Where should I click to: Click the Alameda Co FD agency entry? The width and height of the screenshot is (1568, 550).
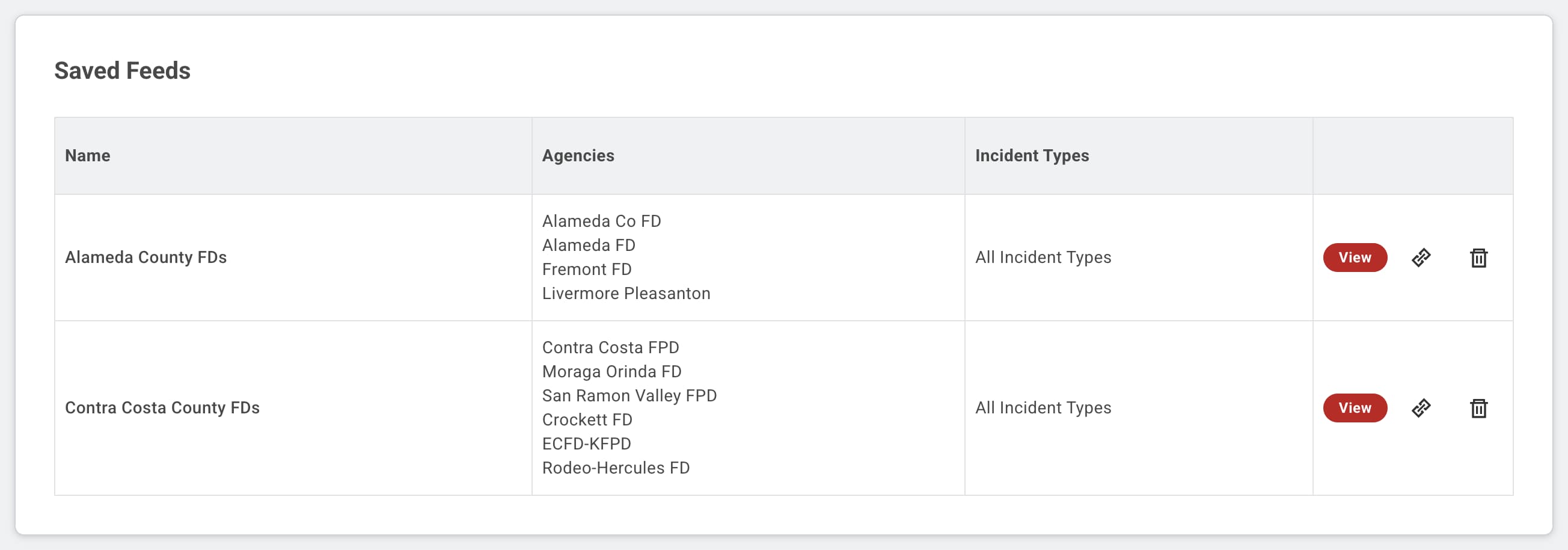pos(601,221)
